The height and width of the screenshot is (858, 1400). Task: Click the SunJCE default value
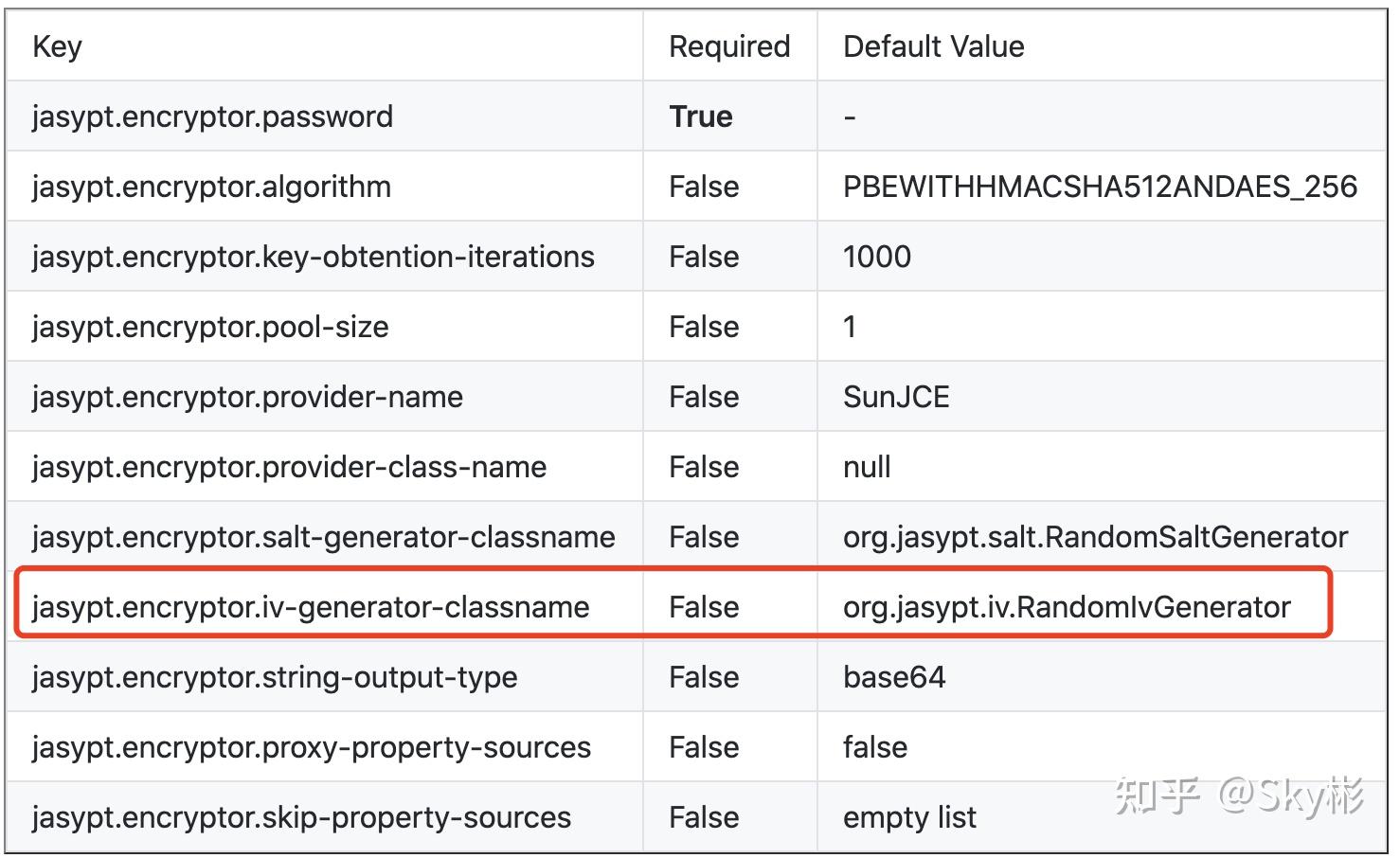coord(896,397)
